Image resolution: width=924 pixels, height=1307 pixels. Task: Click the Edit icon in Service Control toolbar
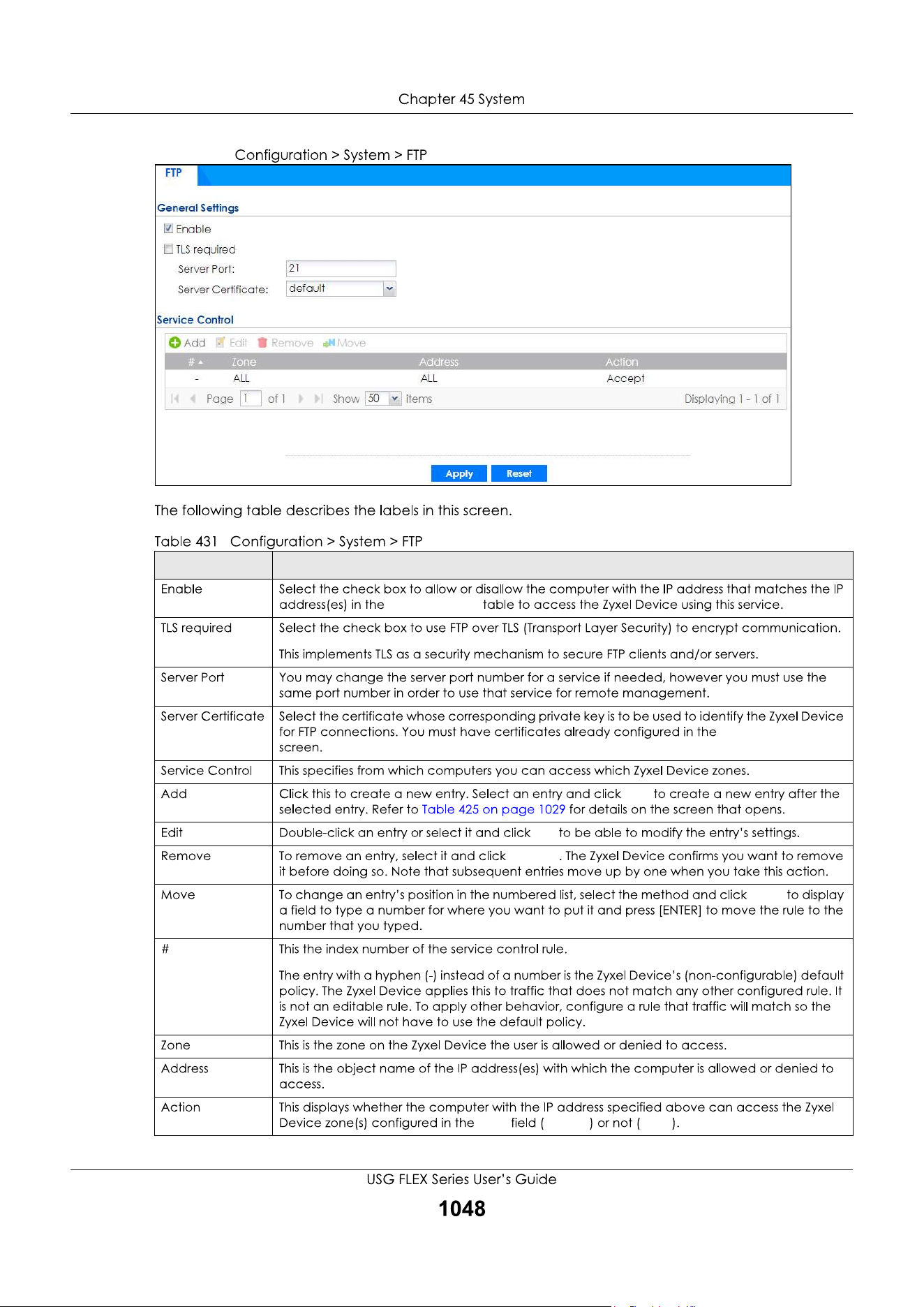221,342
